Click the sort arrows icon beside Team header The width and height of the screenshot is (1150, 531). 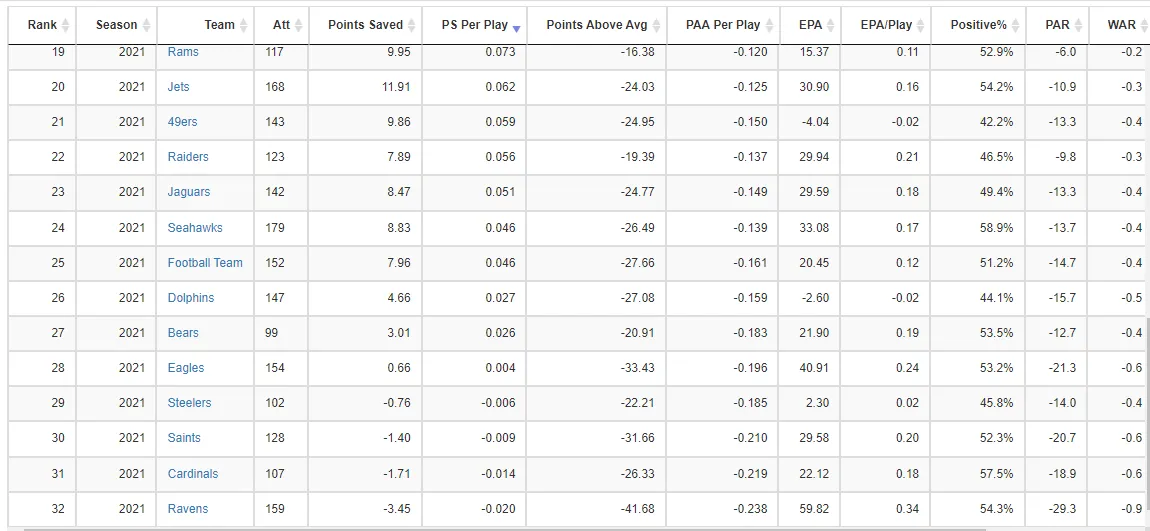(243, 25)
